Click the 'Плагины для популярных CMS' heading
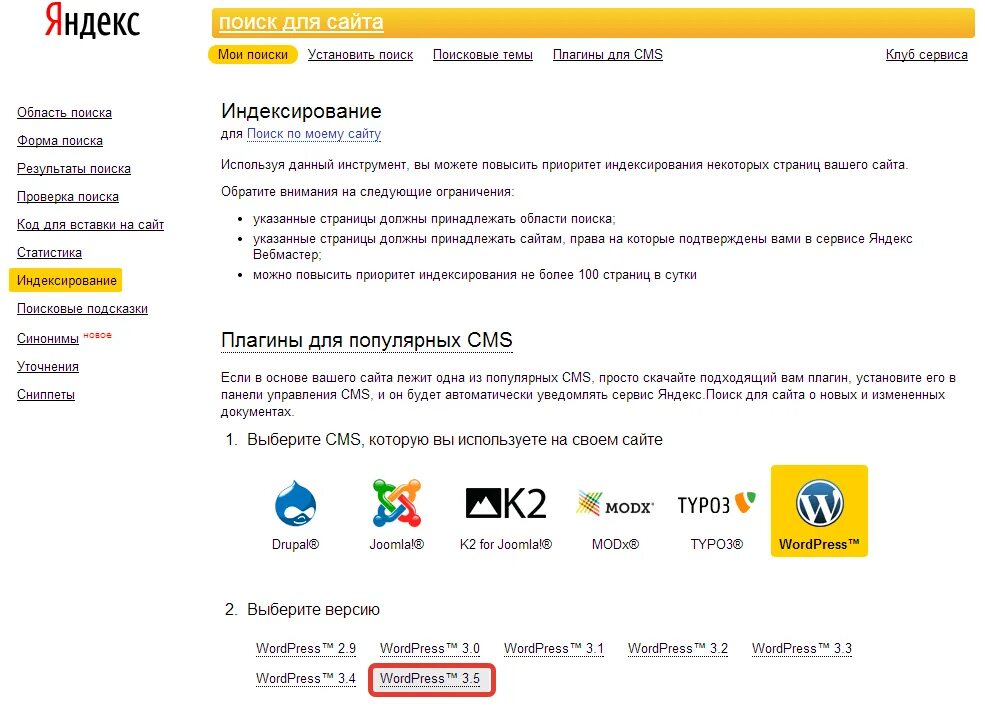Viewport: 985px width, 712px height. pos(367,340)
